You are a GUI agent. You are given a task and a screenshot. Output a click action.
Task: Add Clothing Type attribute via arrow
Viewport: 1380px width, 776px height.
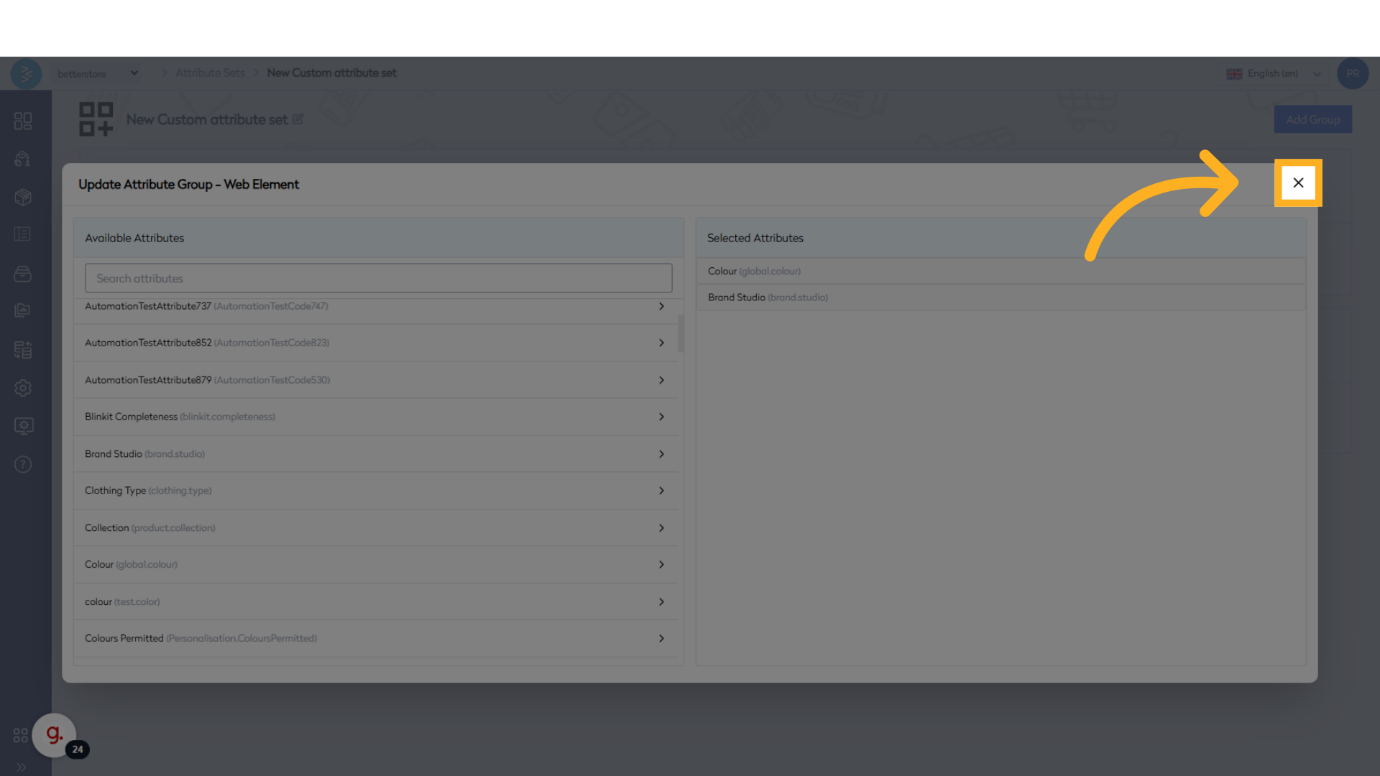pos(661,491)
